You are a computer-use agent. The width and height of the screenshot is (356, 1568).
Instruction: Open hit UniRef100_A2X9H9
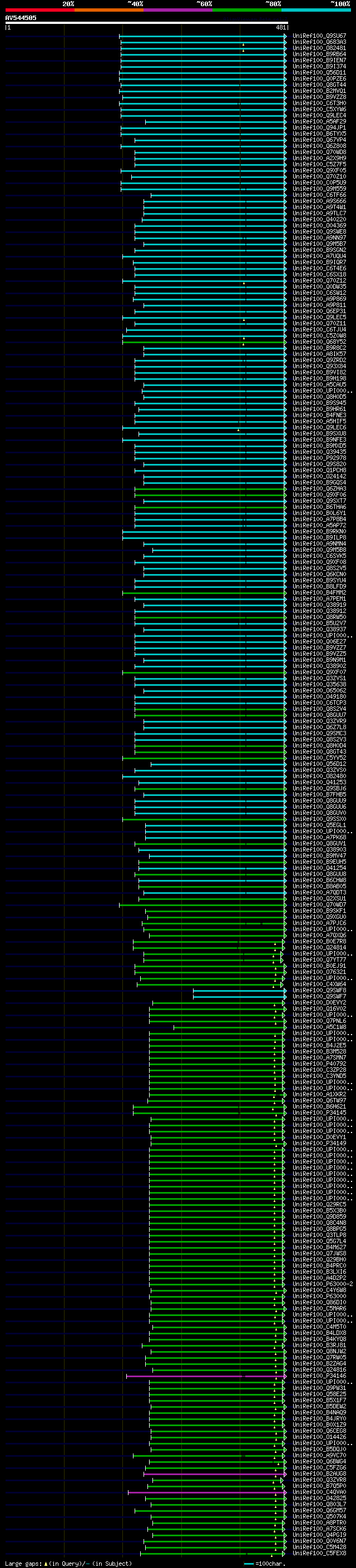[x=319, y=159]
